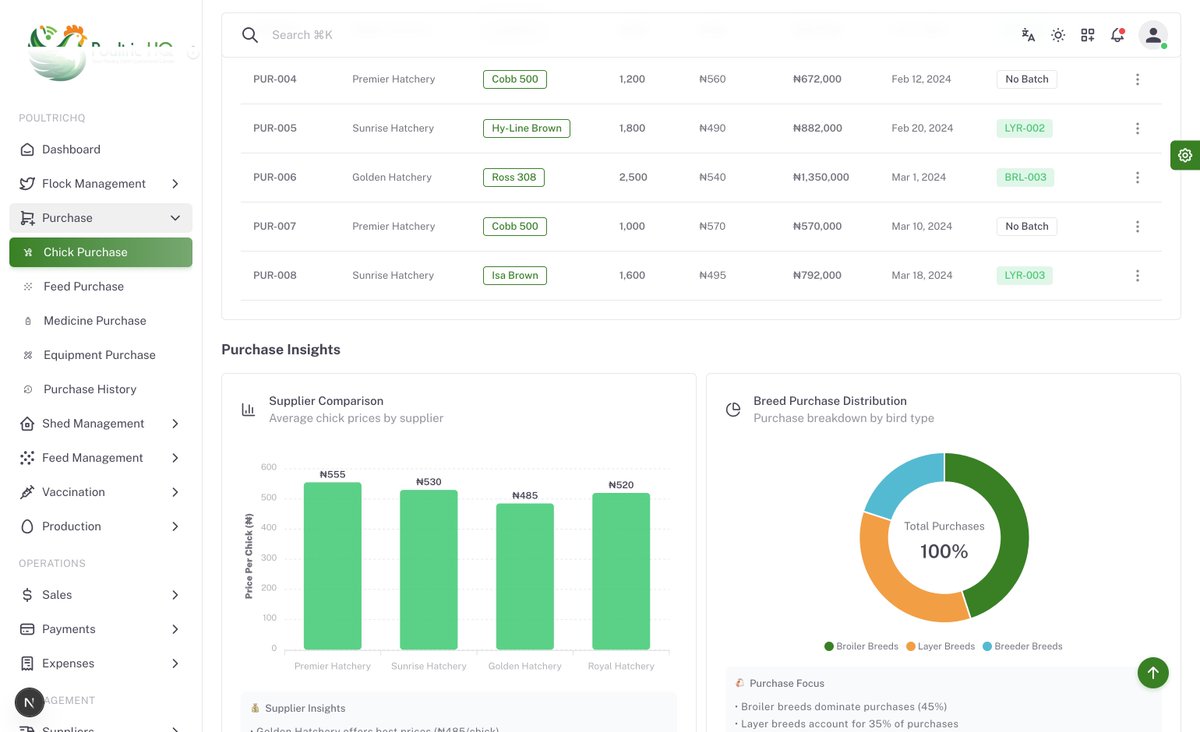Toggle light/dark theme sun icon
Image resolution: width=1200 pixels, height=732 pixels.
[1058, 35]
